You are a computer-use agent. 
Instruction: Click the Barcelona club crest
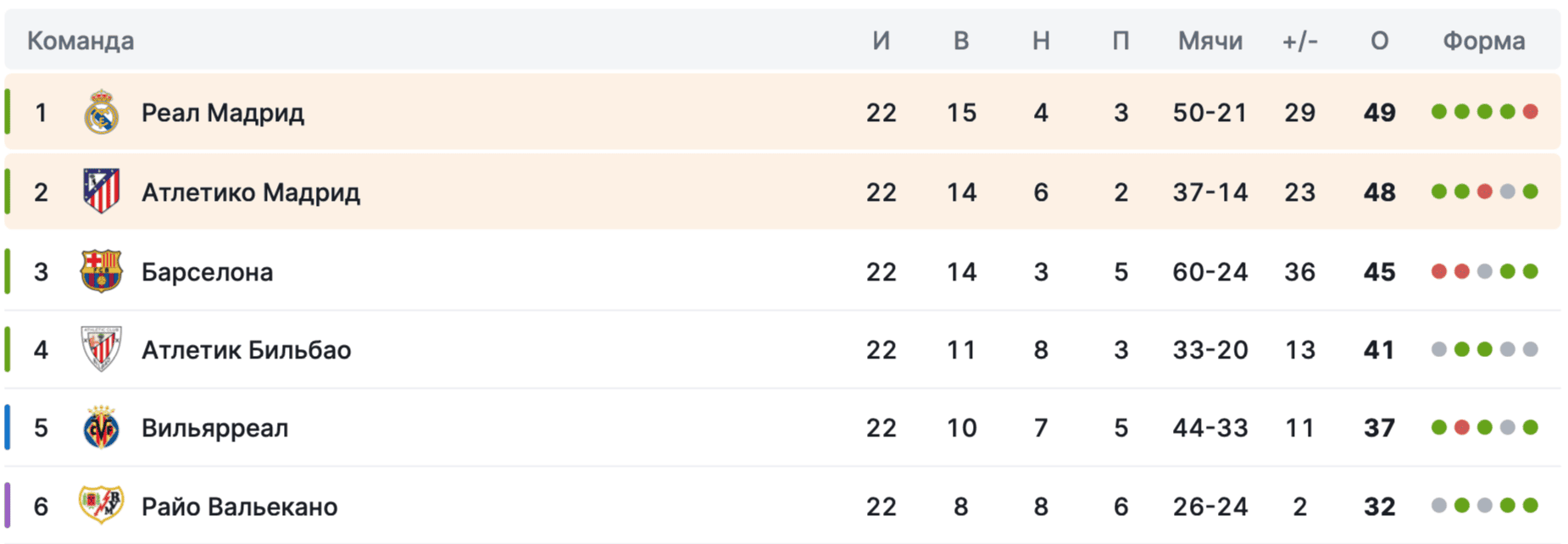(101, 271)
